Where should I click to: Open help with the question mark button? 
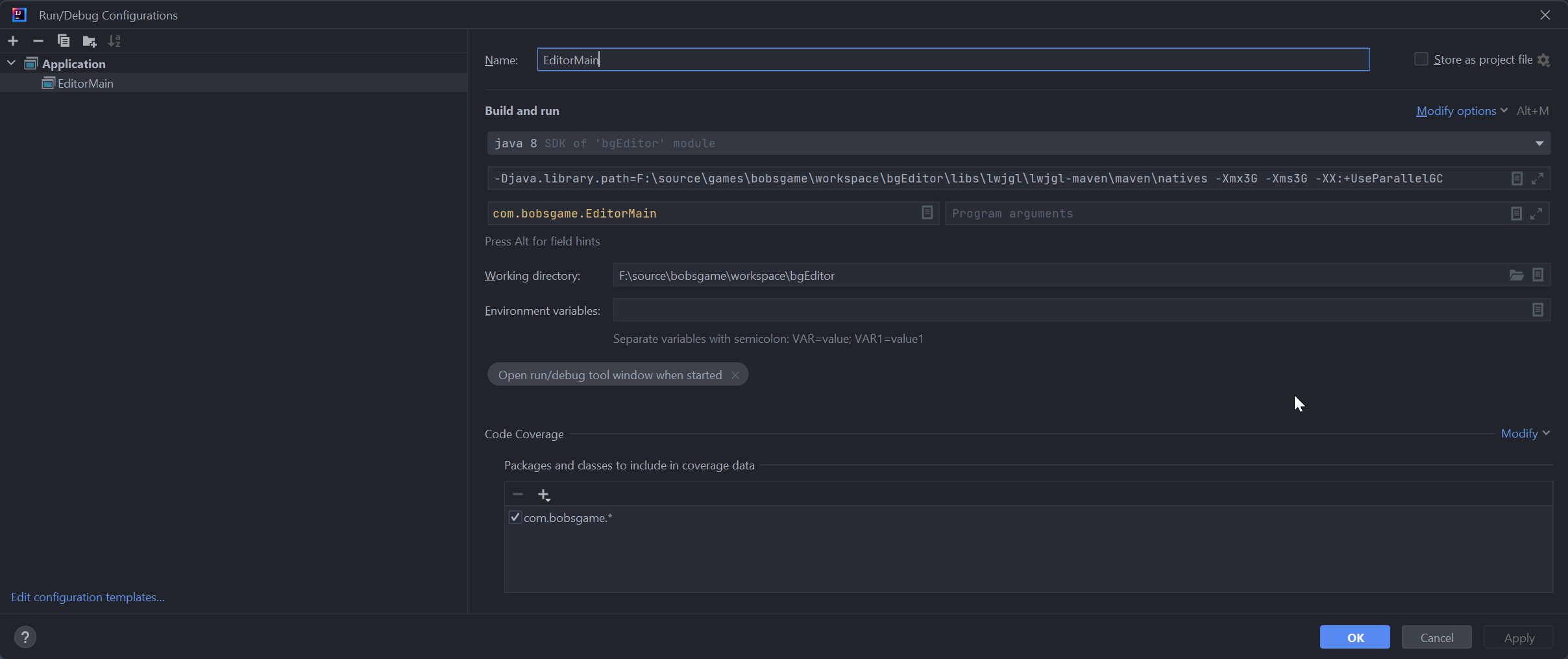[x=25, y=637]
